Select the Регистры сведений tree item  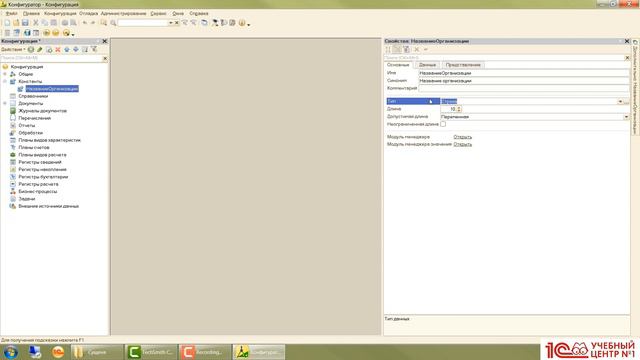(x=40, y=162)
